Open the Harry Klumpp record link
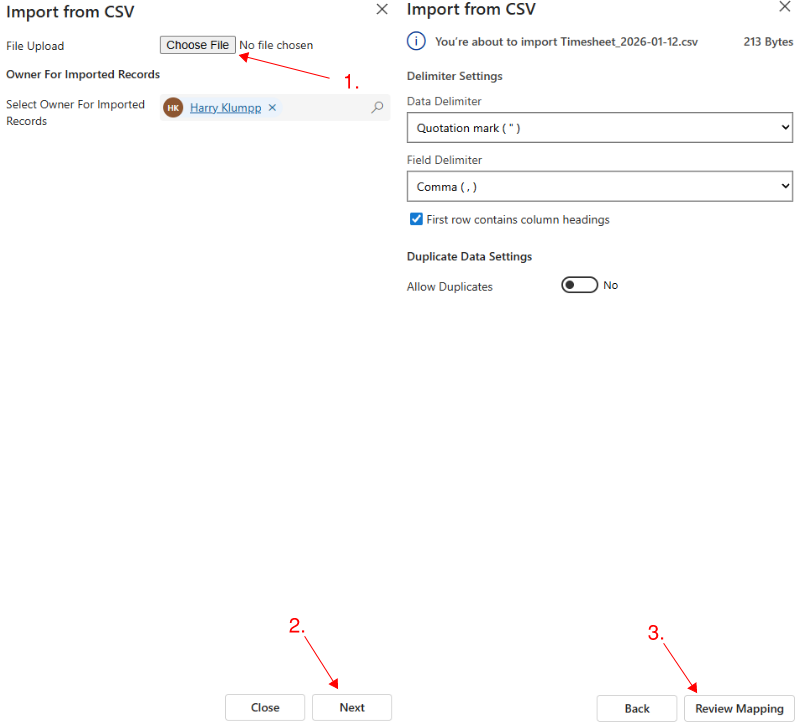This screenshot has height=726, width=800. coord(226,107)
